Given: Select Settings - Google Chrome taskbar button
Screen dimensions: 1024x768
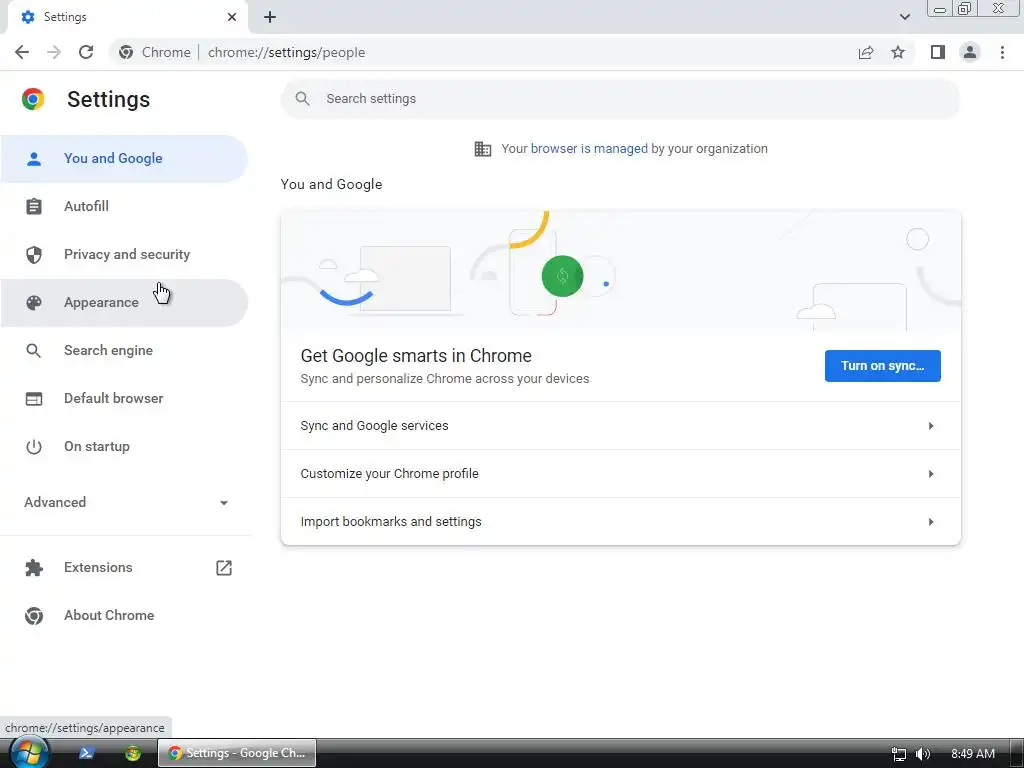Looking at the screenshot, I should 238,753.
